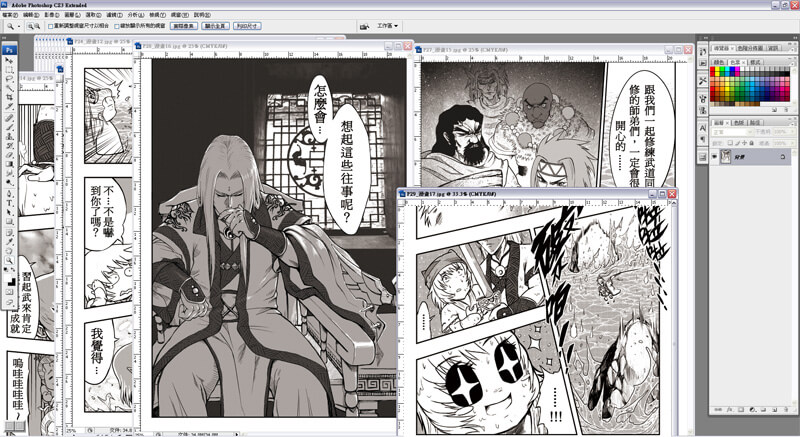This screenshot has height=437, width=800.
Task: Open the Layers panel flyout menu
Action: click(x=792, y=124)
